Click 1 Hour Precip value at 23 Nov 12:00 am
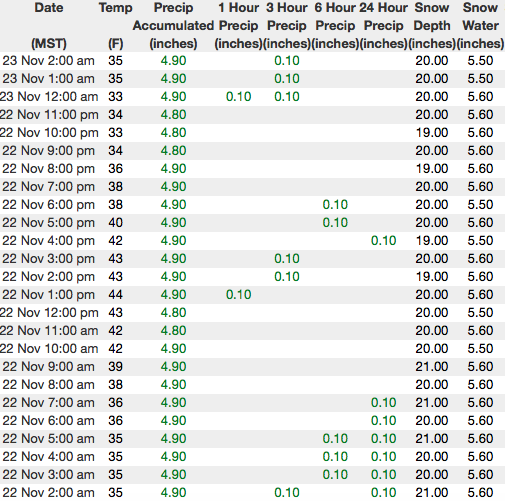 coord(238,97)
